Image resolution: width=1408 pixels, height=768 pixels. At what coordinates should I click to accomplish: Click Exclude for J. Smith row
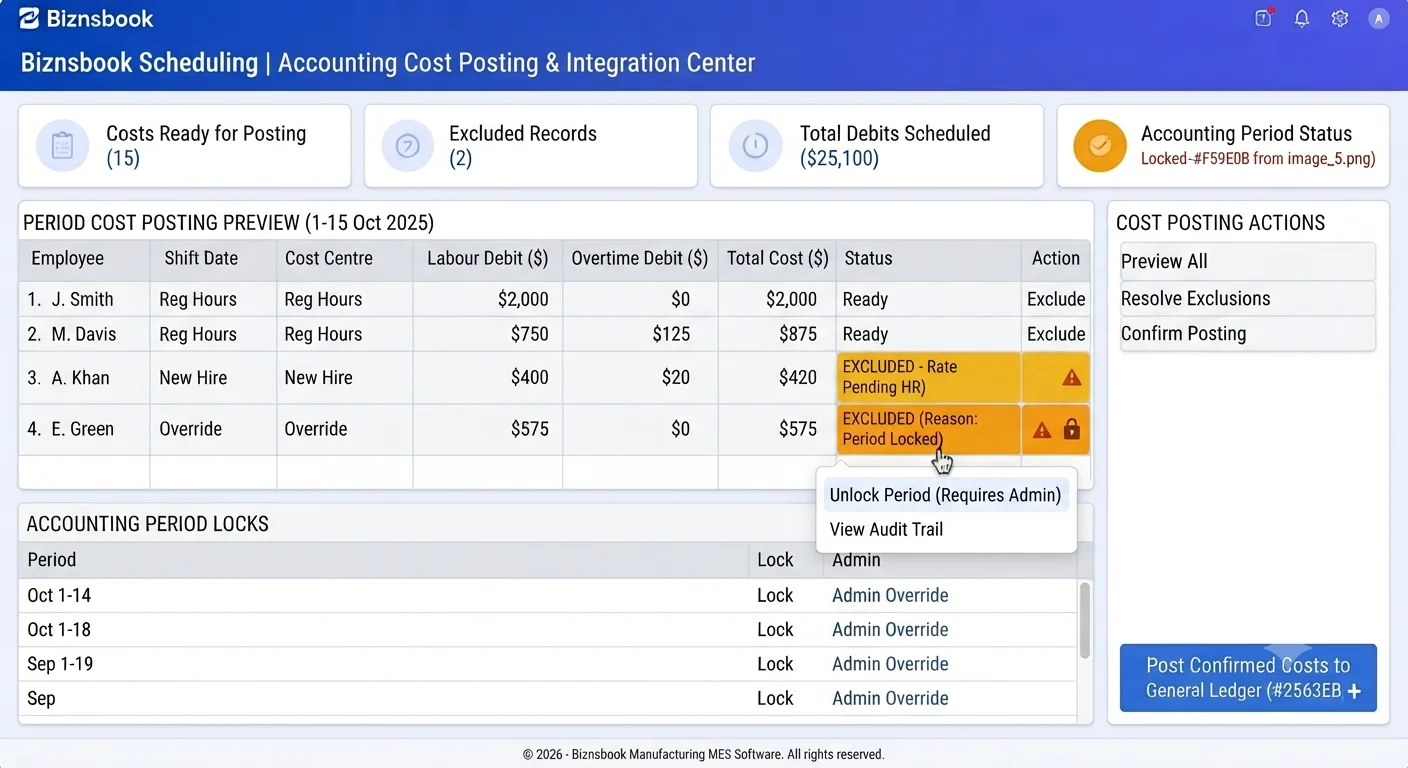[1056, 299]
